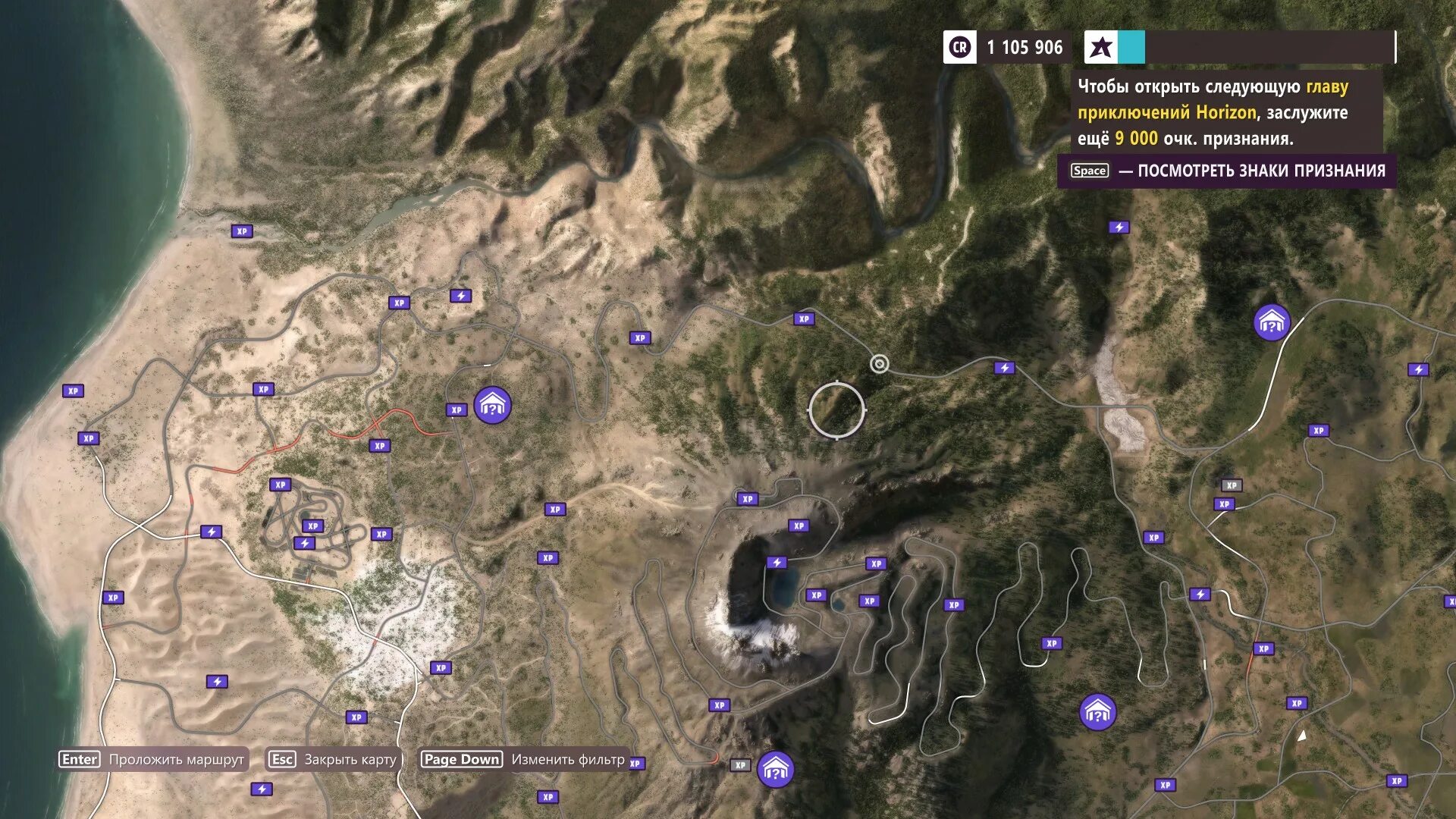Select XP board directly above circuit's fast travel board
The image size is (1456, 819).
(x=312, y=526)
